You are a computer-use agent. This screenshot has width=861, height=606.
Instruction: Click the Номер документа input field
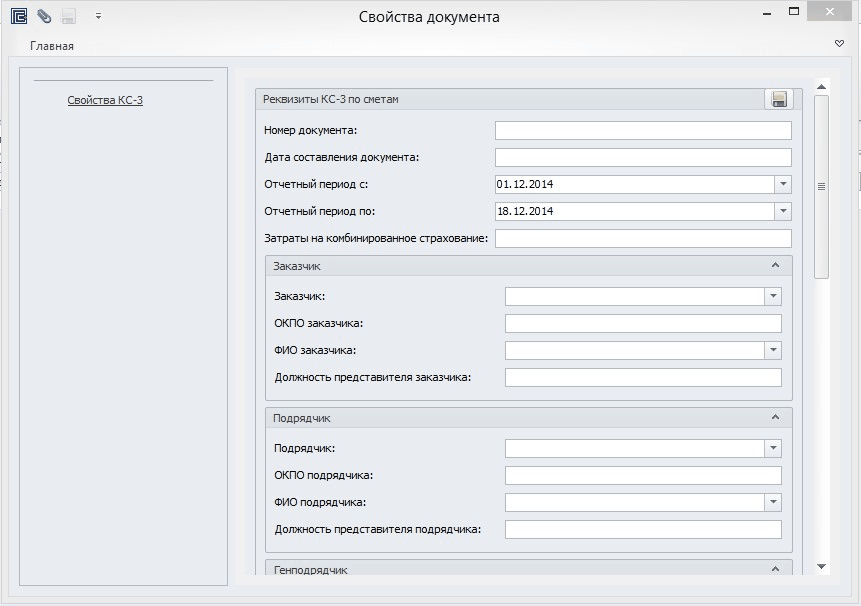click(643, 131)
